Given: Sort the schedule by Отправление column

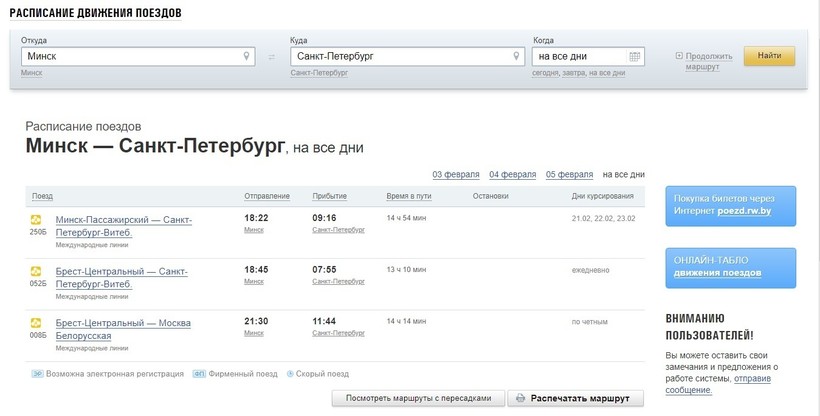Looking at the screenshot, I should [x=266, y=196].
